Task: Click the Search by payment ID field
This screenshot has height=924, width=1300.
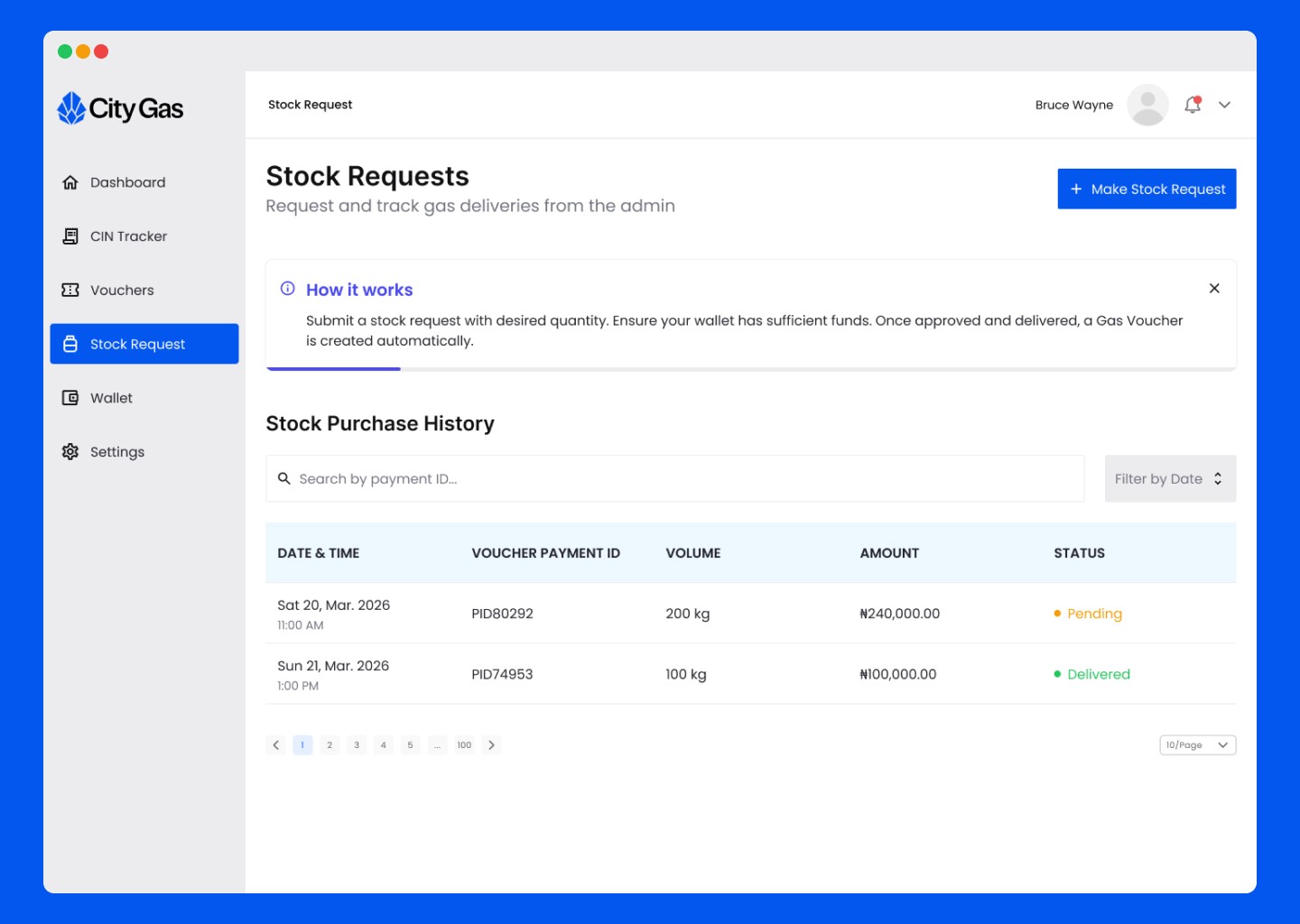Action: click(x=675, y=478)
